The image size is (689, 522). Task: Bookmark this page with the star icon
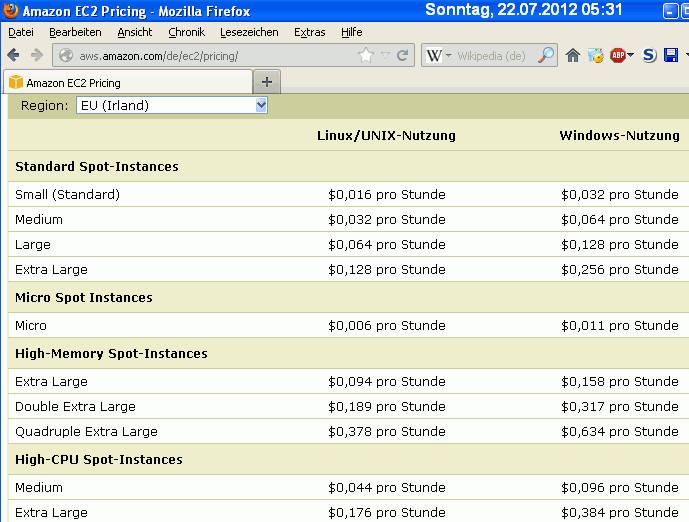tap(366, 56)
